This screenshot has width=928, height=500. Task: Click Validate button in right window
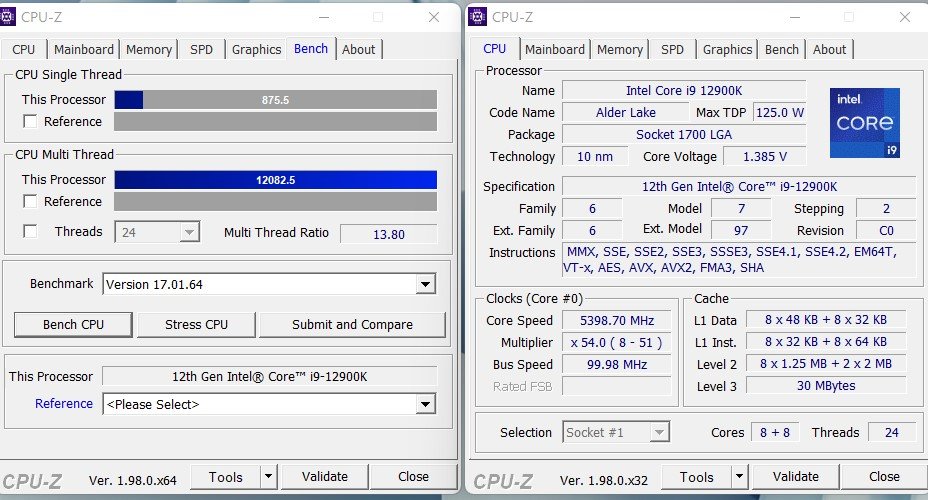click(795, 476)
